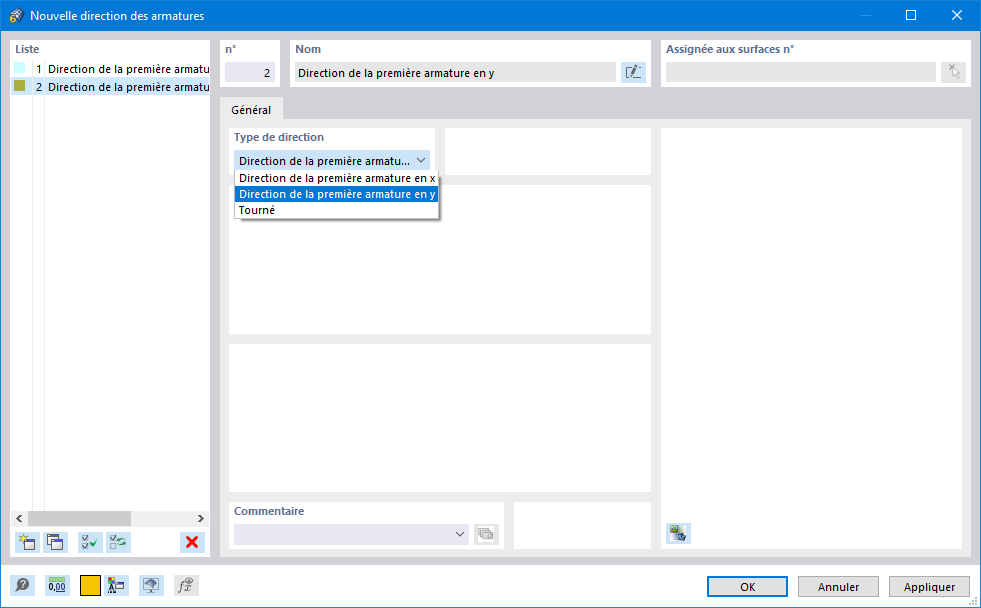
Task: Click the Annuler button
Action: 838,587
